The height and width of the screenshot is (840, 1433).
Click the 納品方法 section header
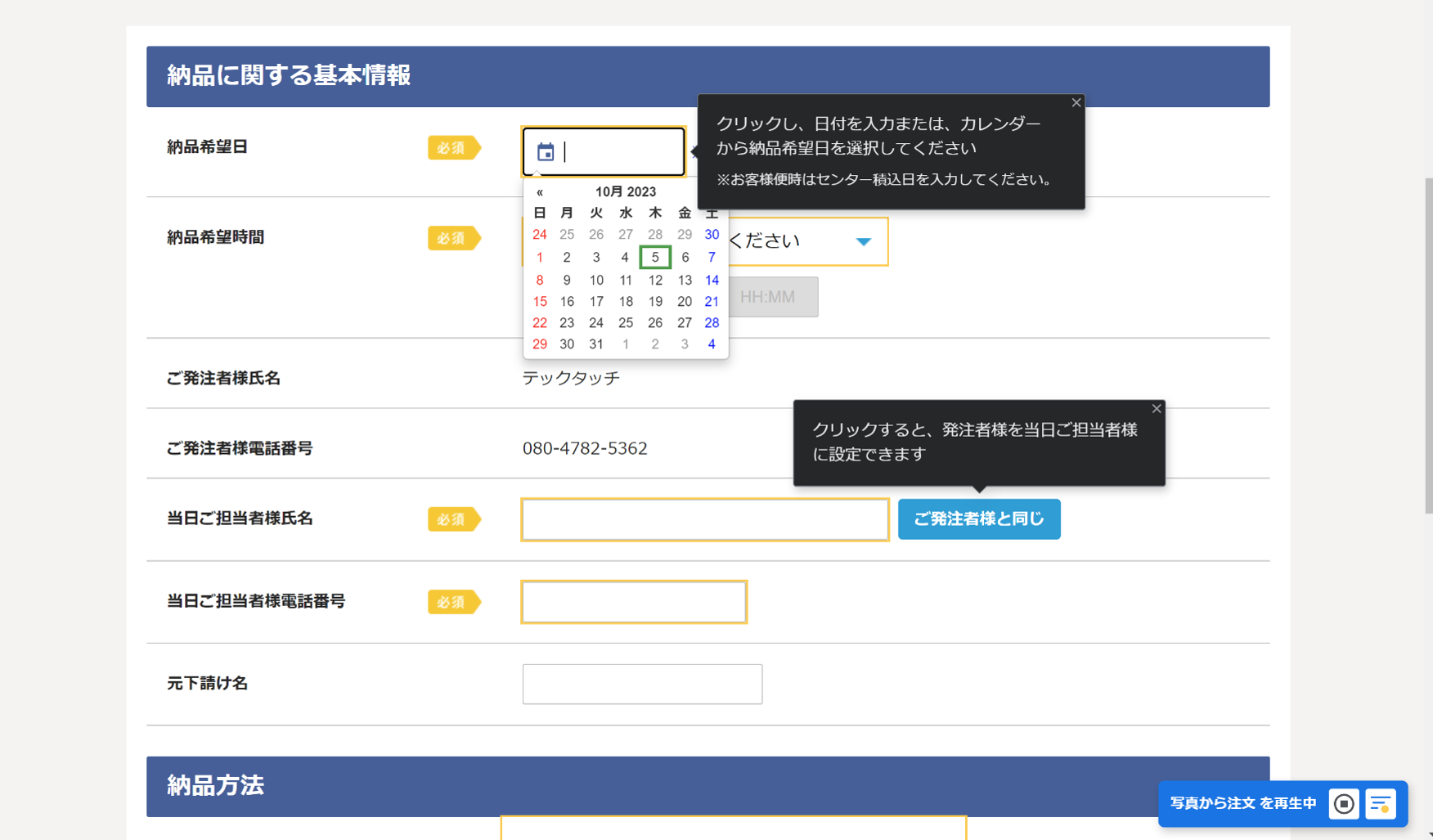click(x=216, y=786)
